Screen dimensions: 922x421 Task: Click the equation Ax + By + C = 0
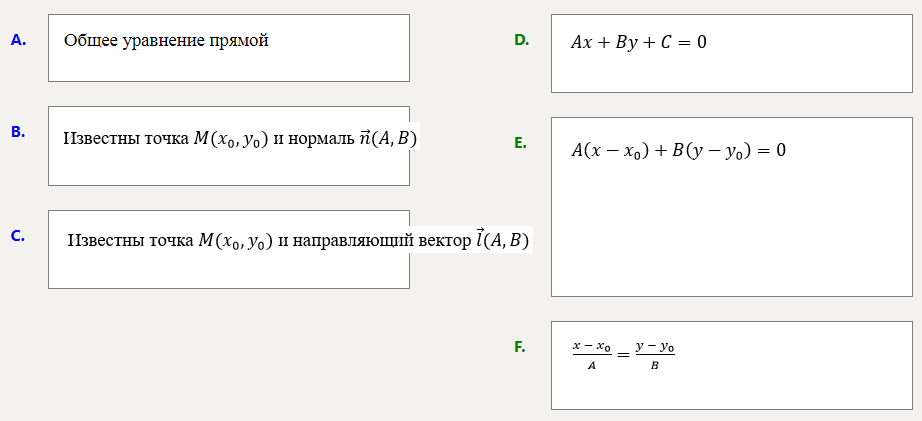[639, 43]
